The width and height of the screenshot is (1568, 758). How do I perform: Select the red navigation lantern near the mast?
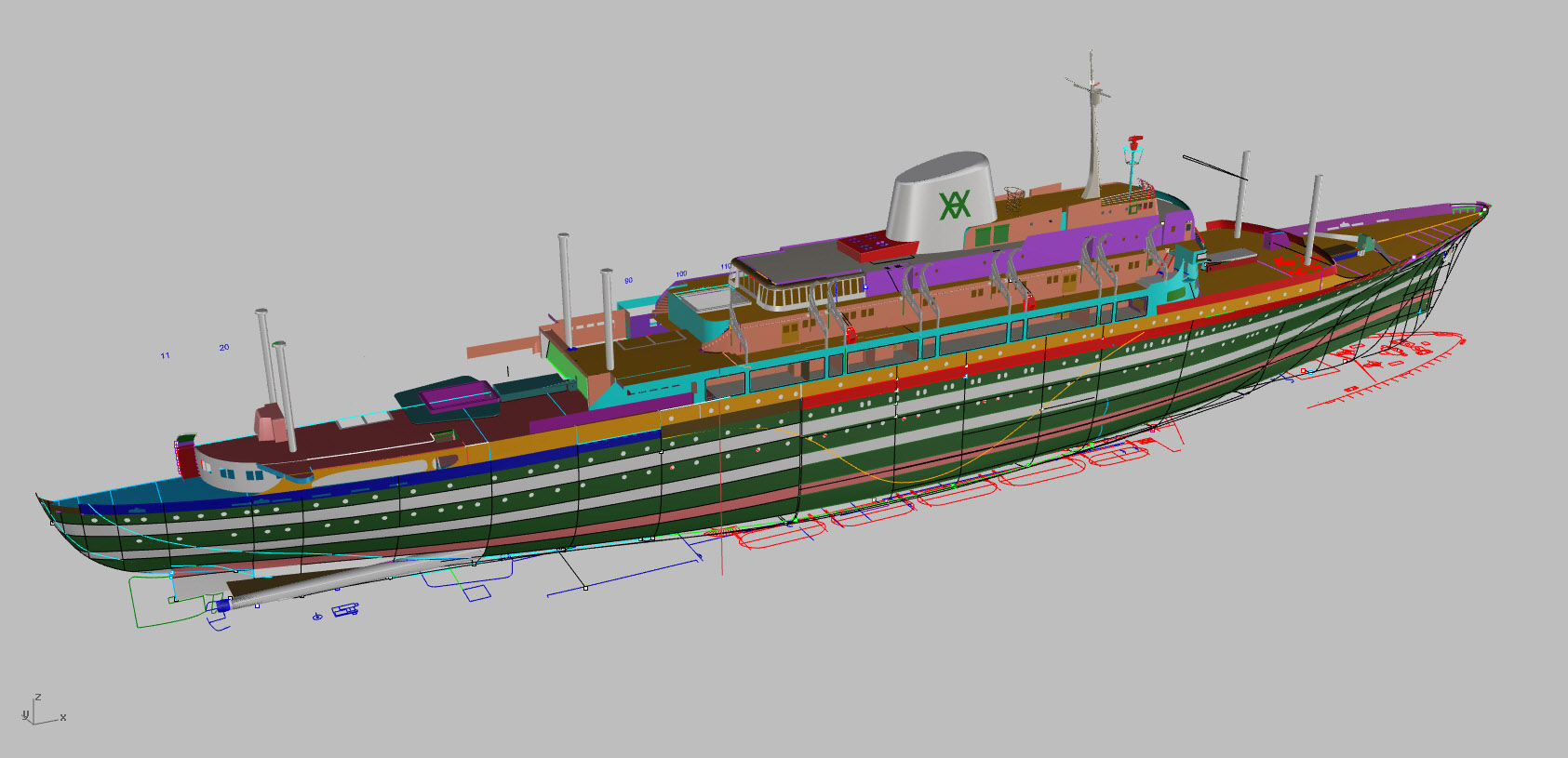[x=1133, y=144]
